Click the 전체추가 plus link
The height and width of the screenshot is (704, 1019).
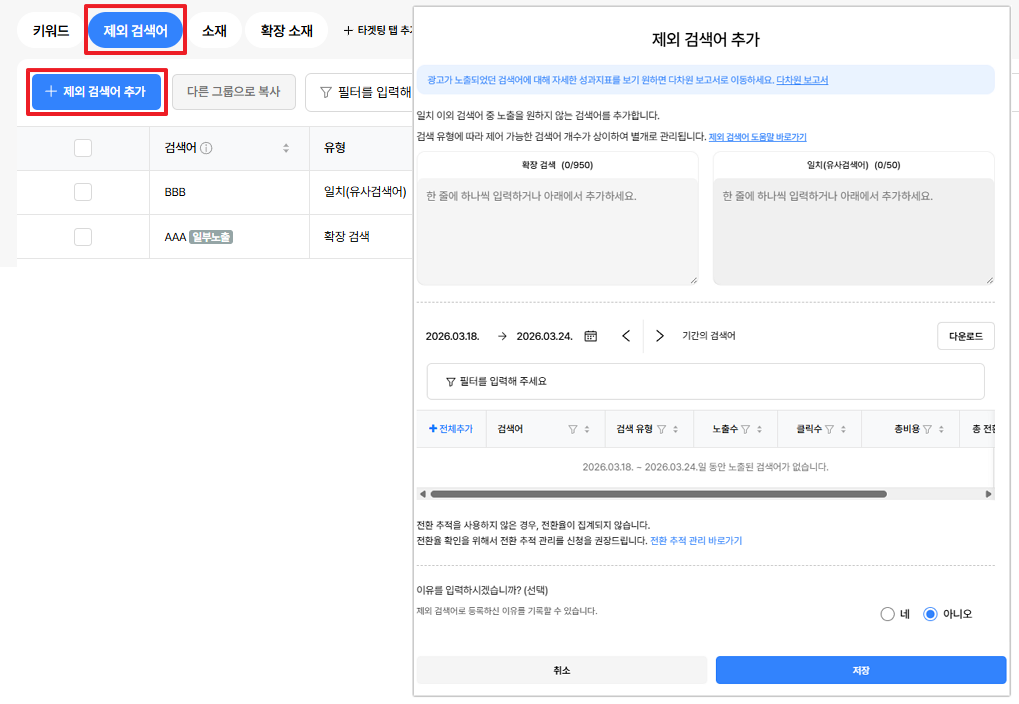(x=451, y=429)
